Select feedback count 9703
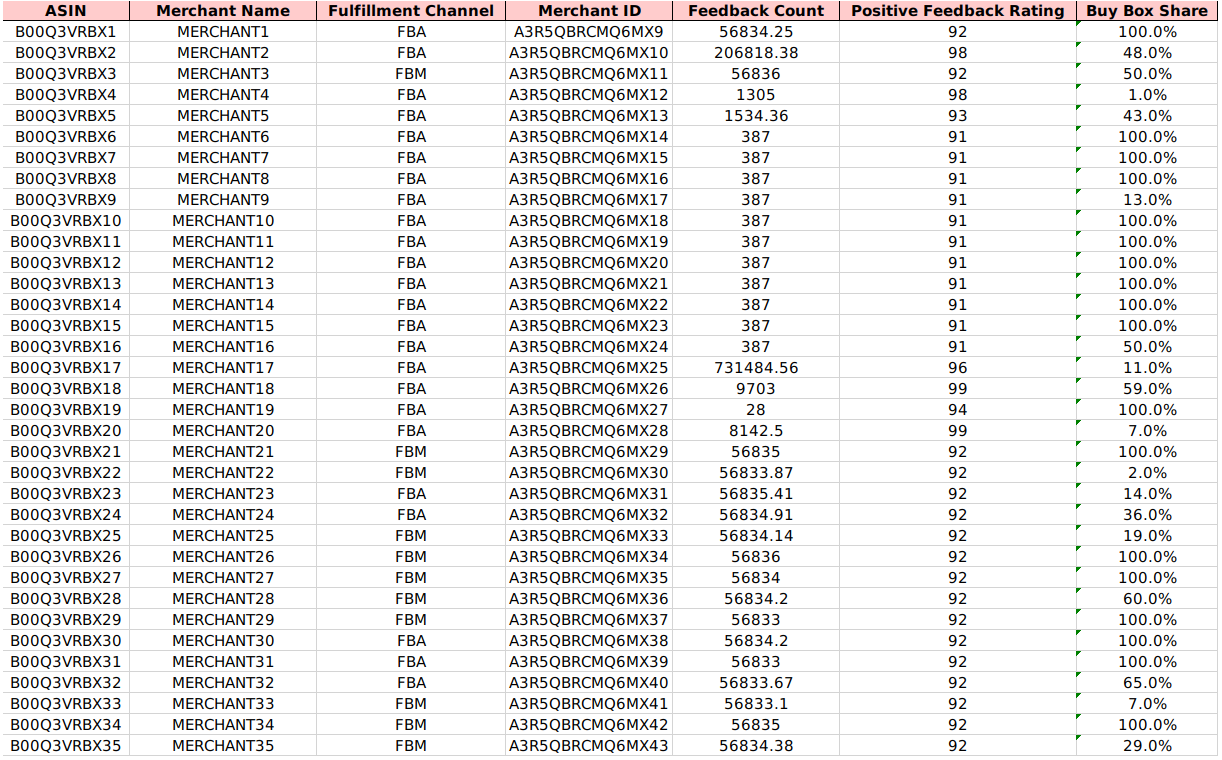The image size is (1222, 760). coord(756,389)
